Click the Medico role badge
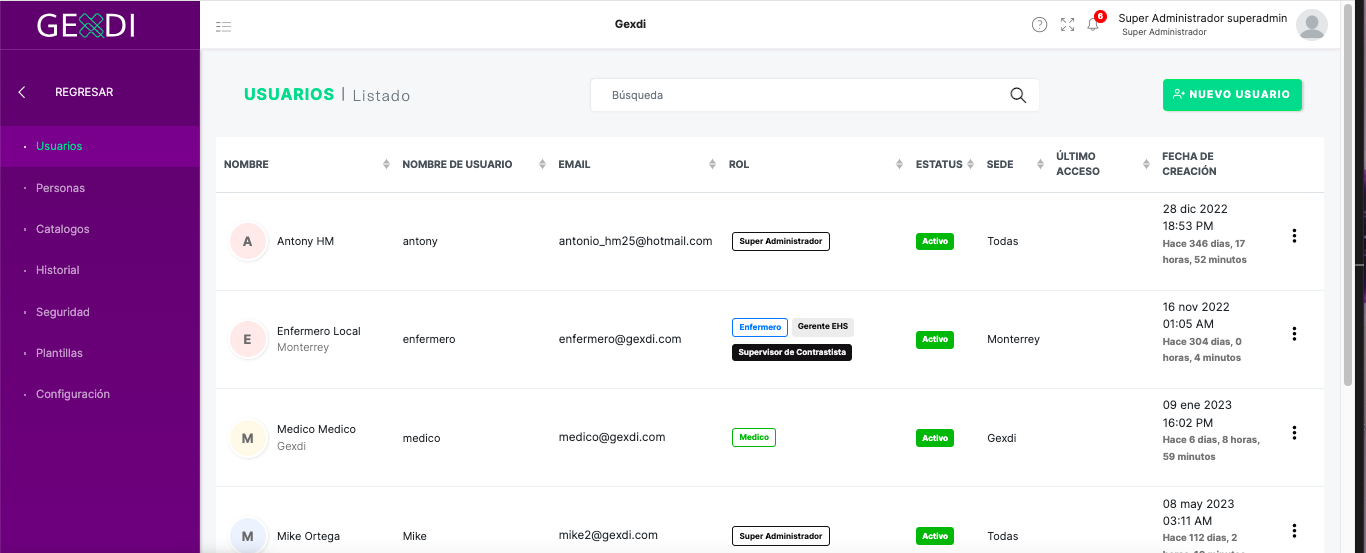The image size is (1366, 553). (x=754, y=437)
